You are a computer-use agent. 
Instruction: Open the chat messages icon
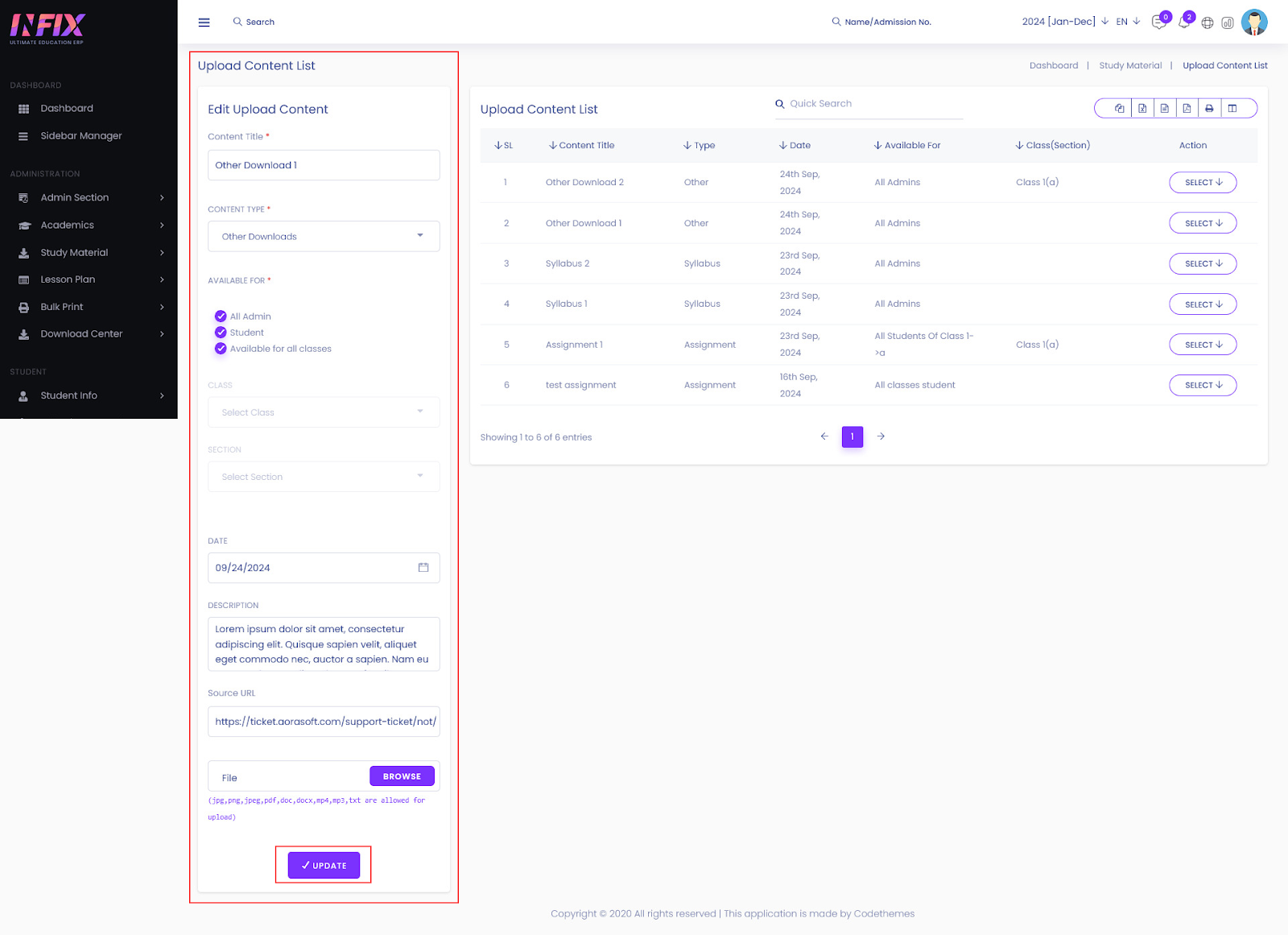[1159, 23]
